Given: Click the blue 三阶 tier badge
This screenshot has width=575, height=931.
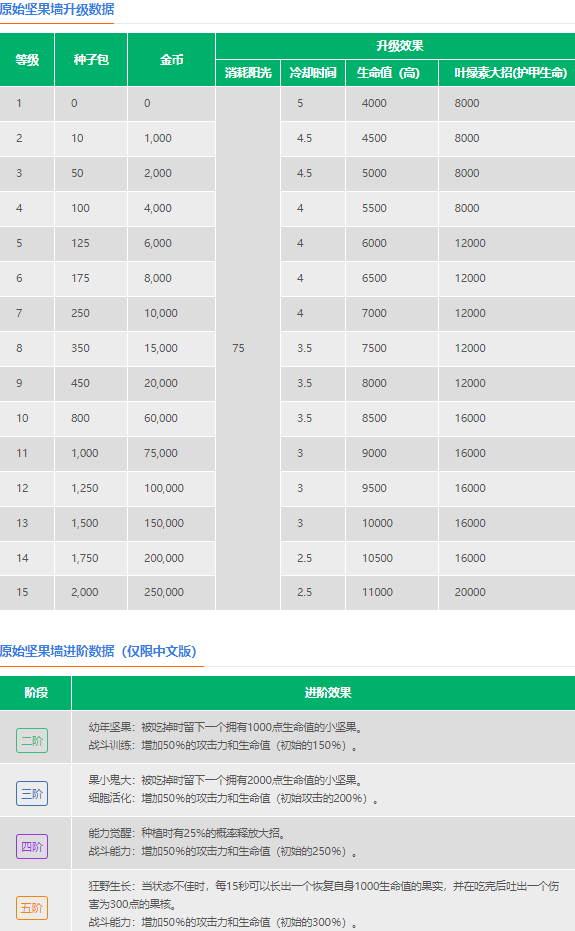Looking at the screenshot, I should 32,793.
